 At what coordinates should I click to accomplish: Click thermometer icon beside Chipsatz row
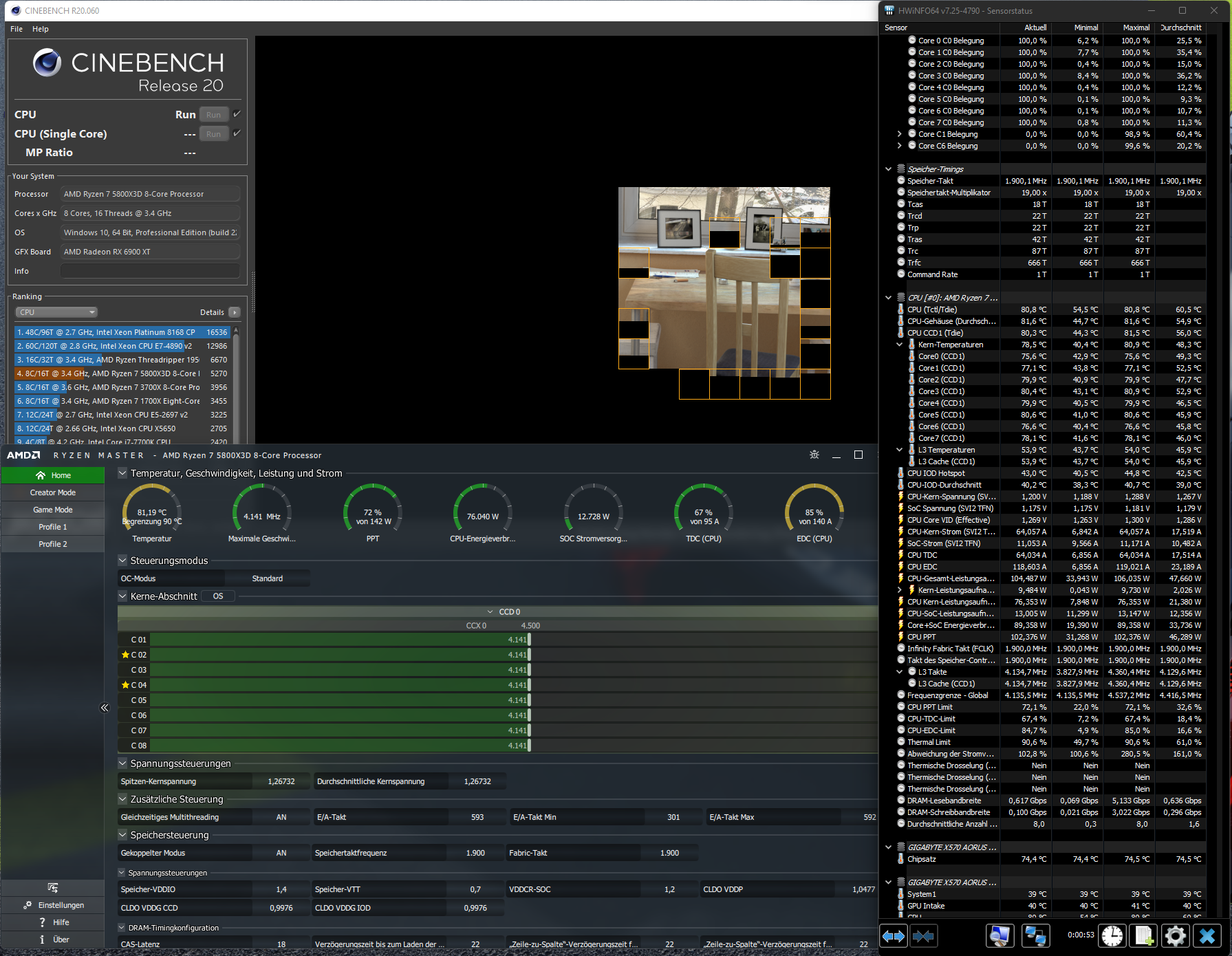coord(901,859)
